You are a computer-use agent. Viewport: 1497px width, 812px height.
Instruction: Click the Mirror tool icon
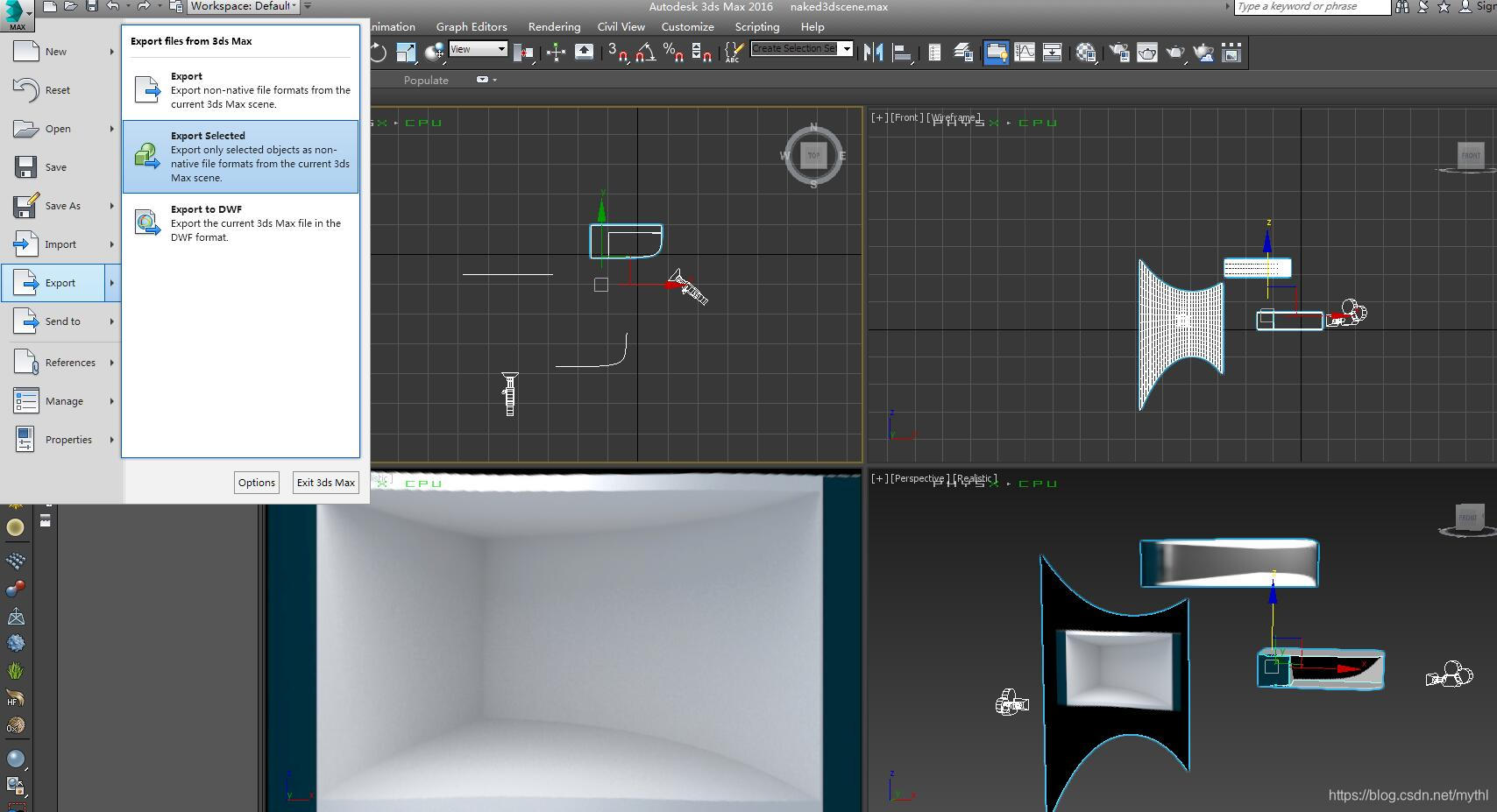[873, 53]
